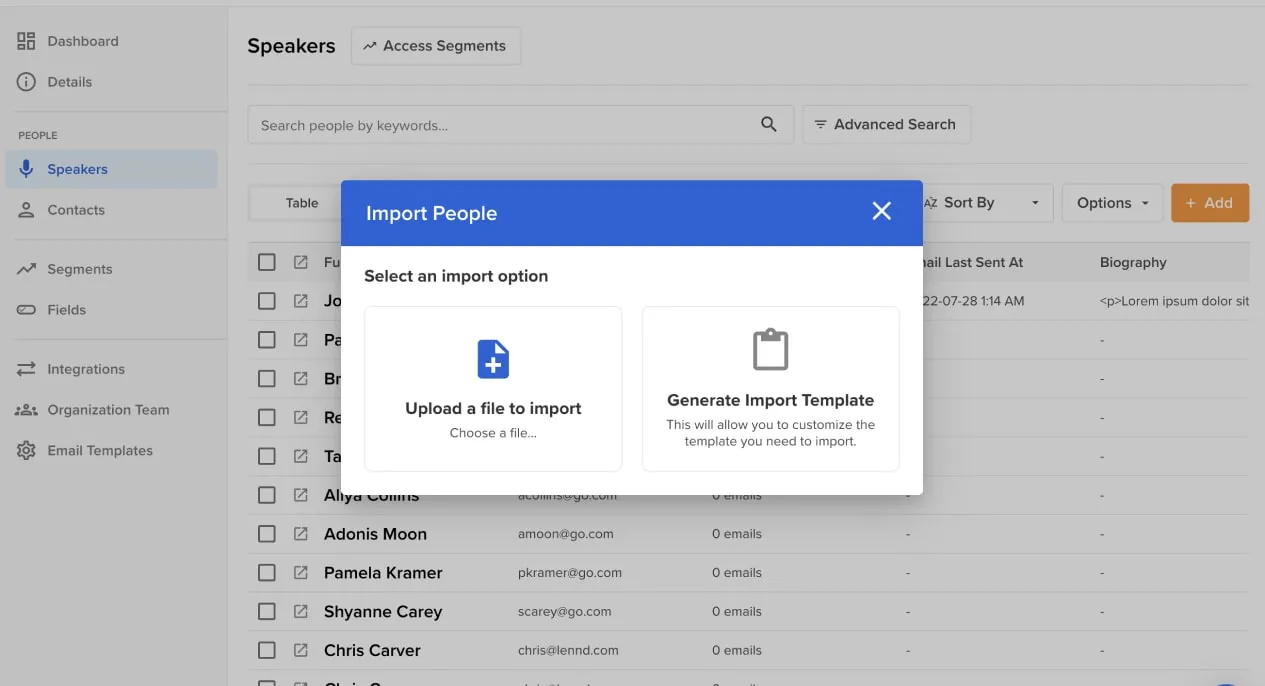Click the Organization Team people icon
This screenshot has height=686, width=1265.
click(26, 410)
